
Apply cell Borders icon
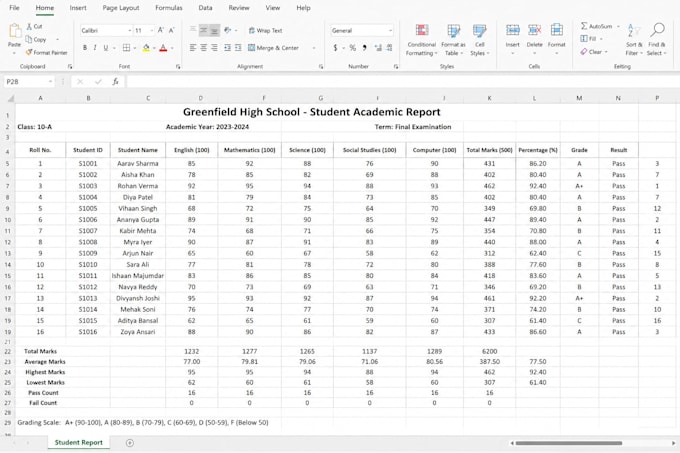coord(126,48)
